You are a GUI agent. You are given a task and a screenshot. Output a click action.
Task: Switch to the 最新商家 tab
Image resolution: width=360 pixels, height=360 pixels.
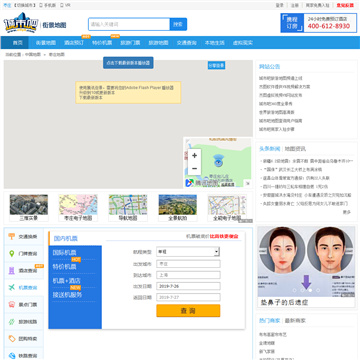tap(295, 320)
